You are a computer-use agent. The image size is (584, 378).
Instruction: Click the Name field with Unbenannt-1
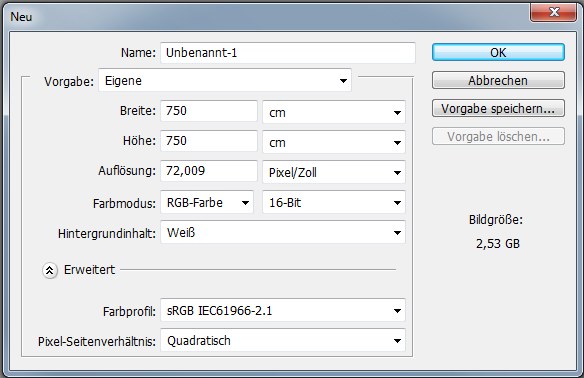point(288,53)
